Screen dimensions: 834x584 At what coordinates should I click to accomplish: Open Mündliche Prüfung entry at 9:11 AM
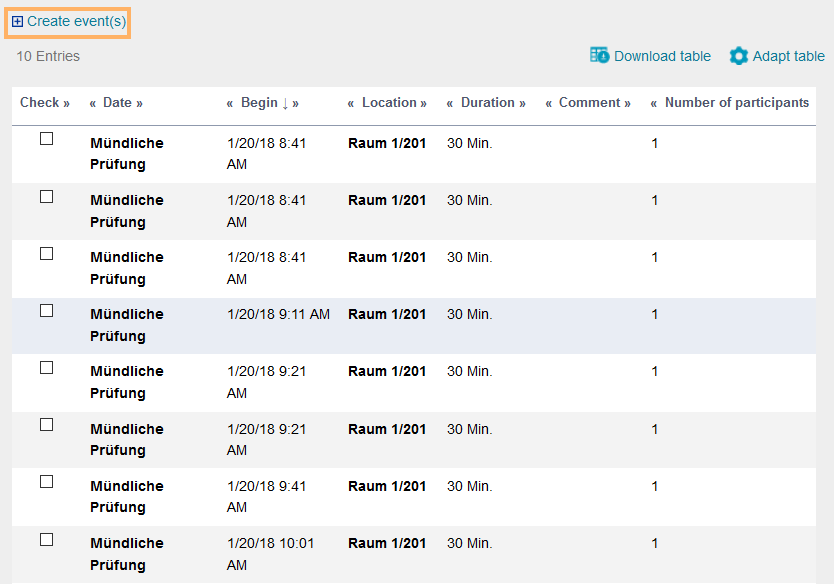tap(126, 325)
